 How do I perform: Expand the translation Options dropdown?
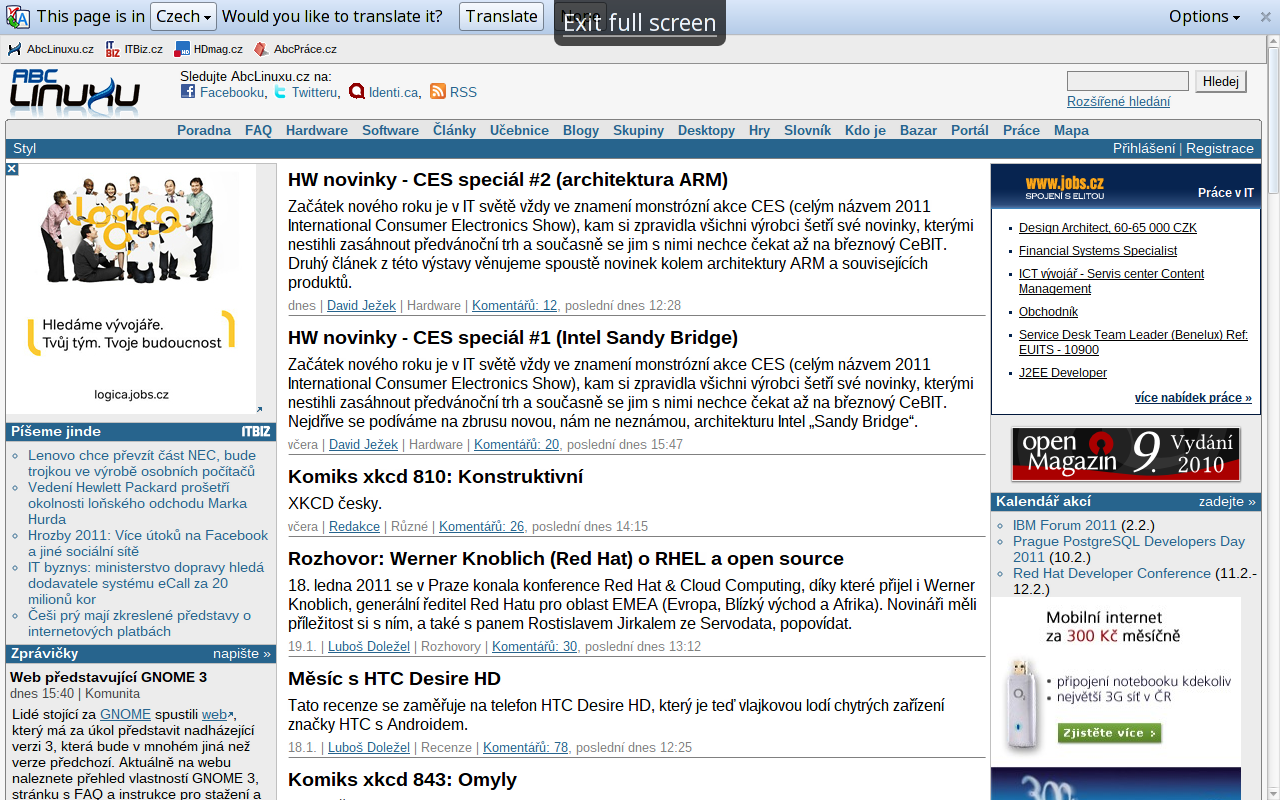[1204, 17]
